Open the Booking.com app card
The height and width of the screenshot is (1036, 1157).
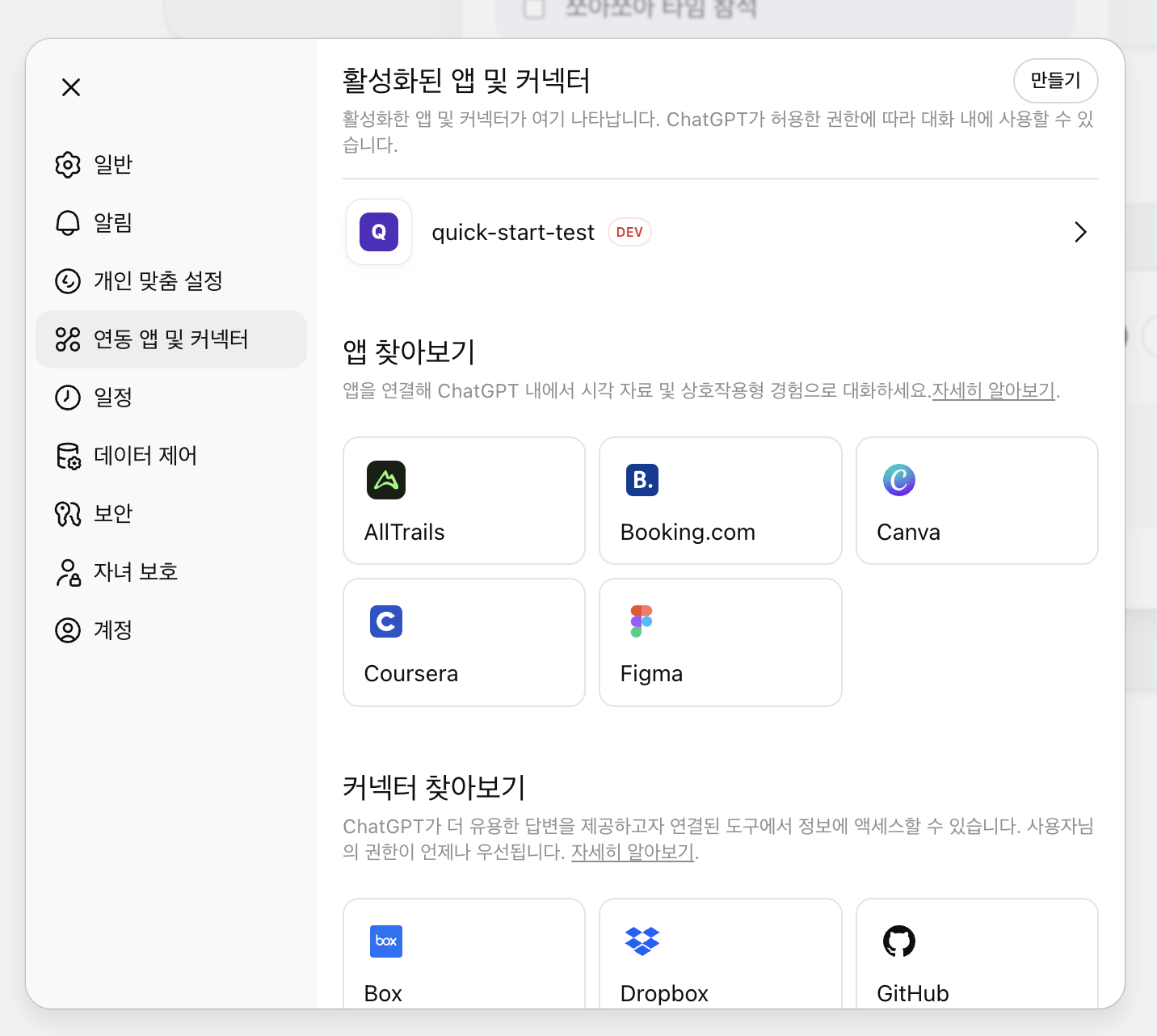[x=721, y=501]
